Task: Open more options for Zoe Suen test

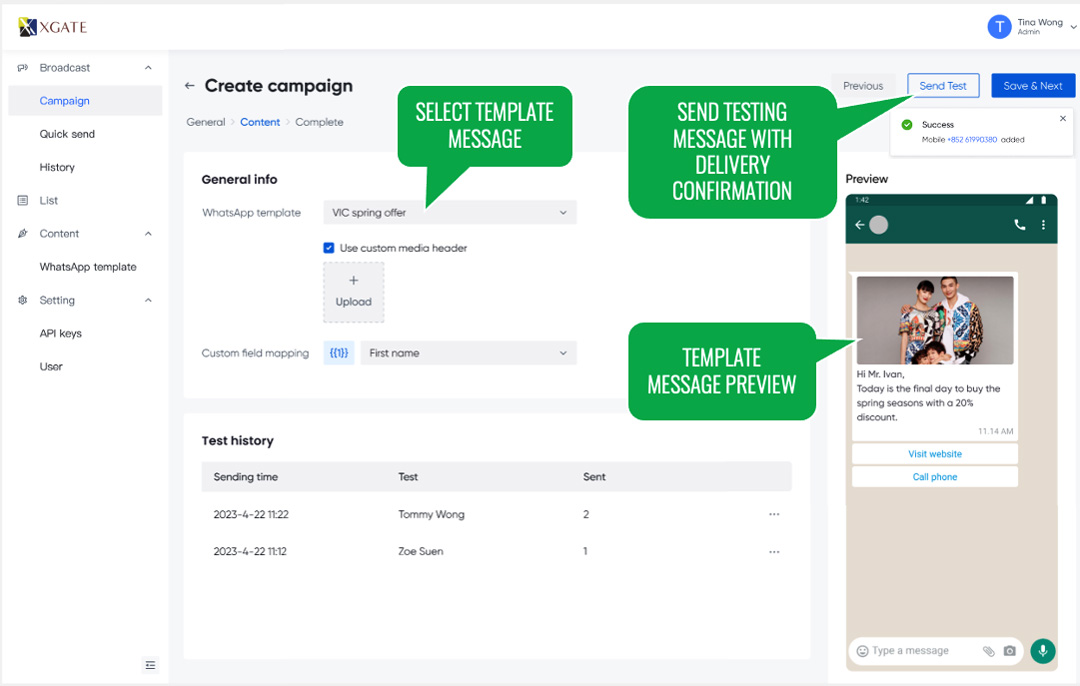Action: tap(773, 551)
